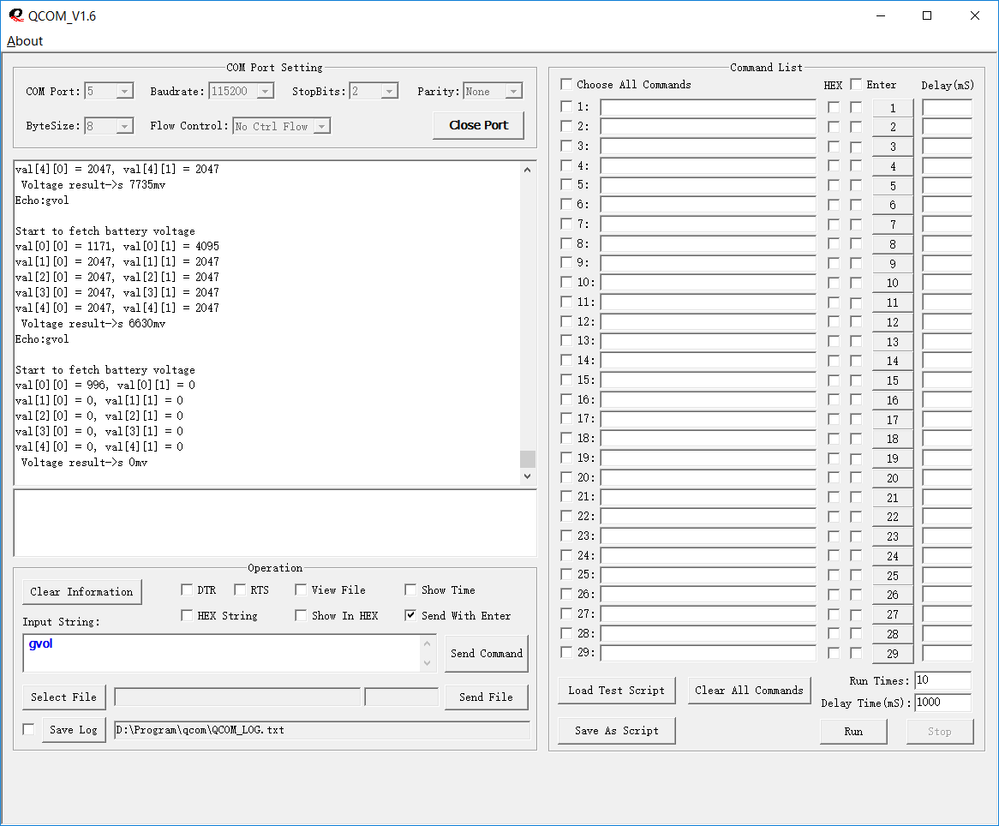Click the file path field beside Select File
Image resolution: width=999 pixels, height=826 pixels.
point(237,697)
